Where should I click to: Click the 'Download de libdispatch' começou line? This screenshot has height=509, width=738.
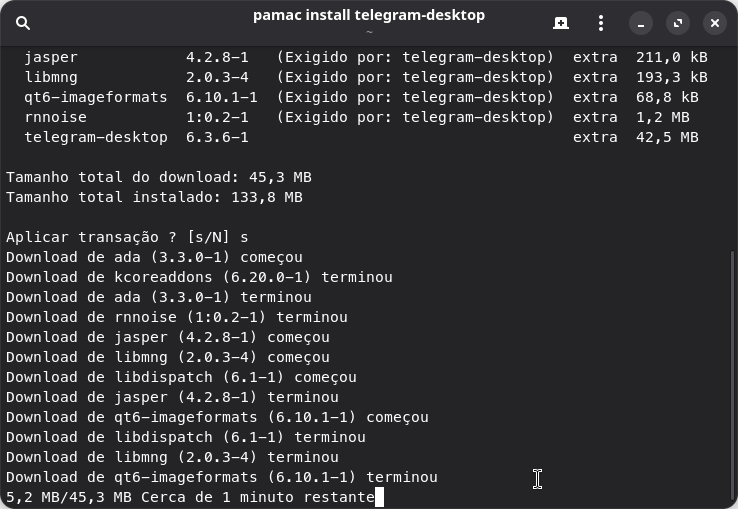click(x=181, y=377)
